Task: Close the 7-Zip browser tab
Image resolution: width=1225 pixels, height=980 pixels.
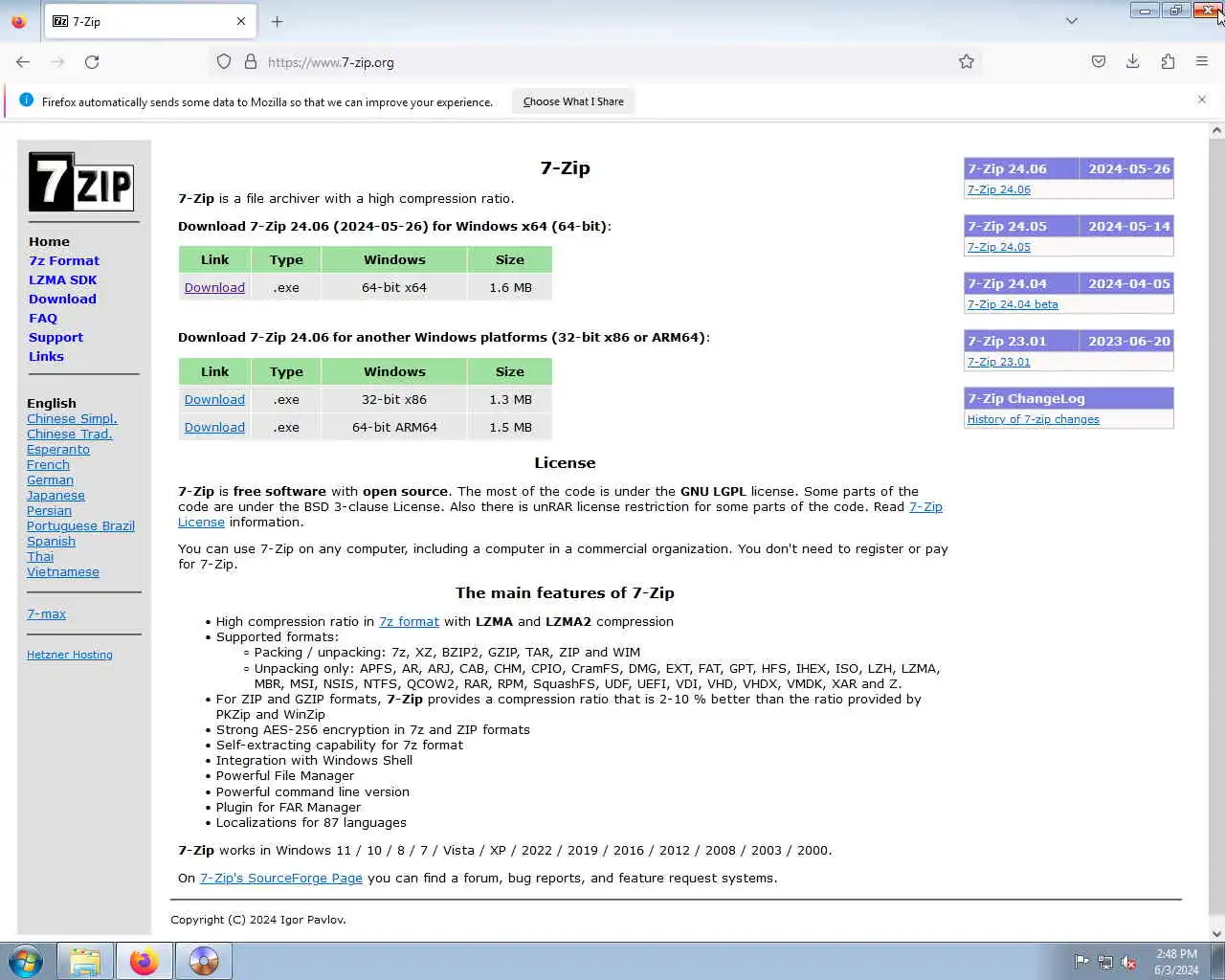Action: [241, 21]
